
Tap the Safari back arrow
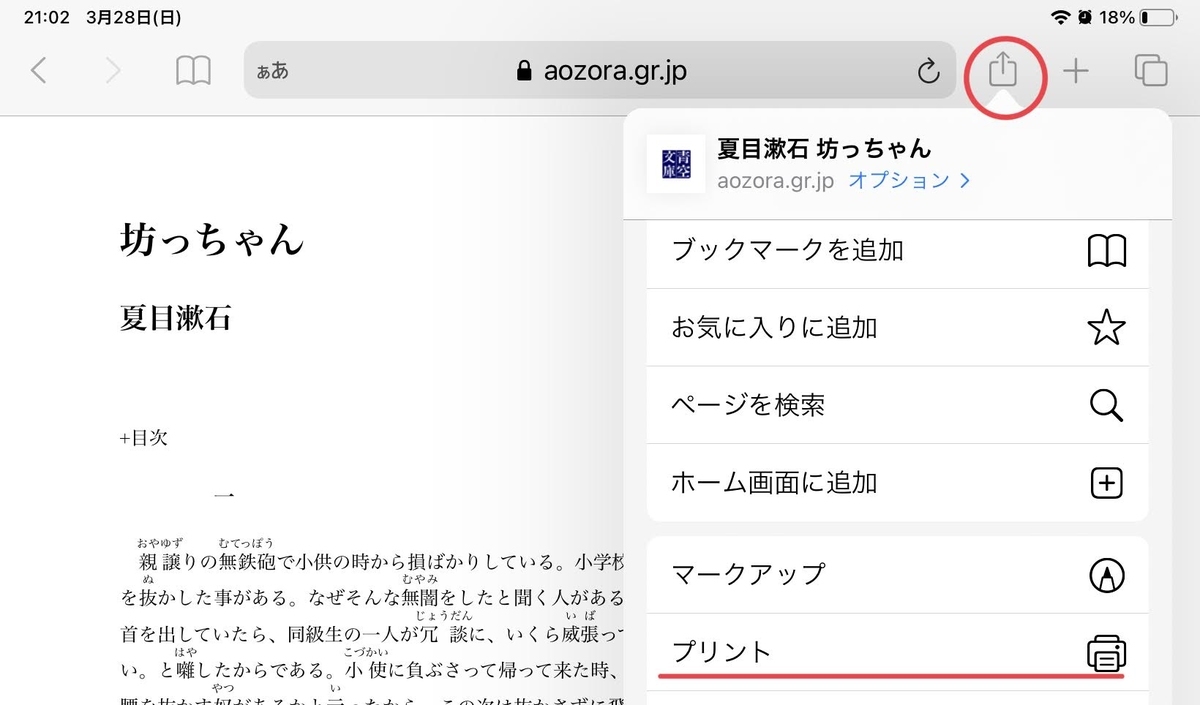pos(39,70)
